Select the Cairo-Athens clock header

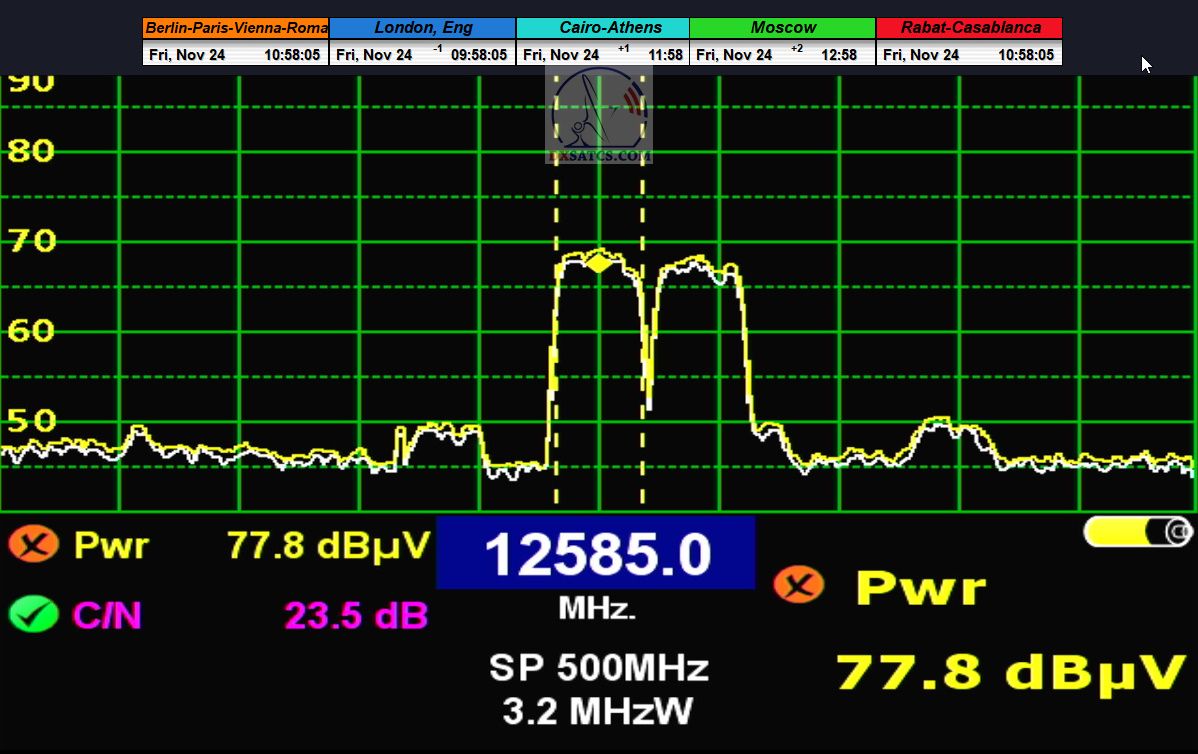click(x=602, y=28)
